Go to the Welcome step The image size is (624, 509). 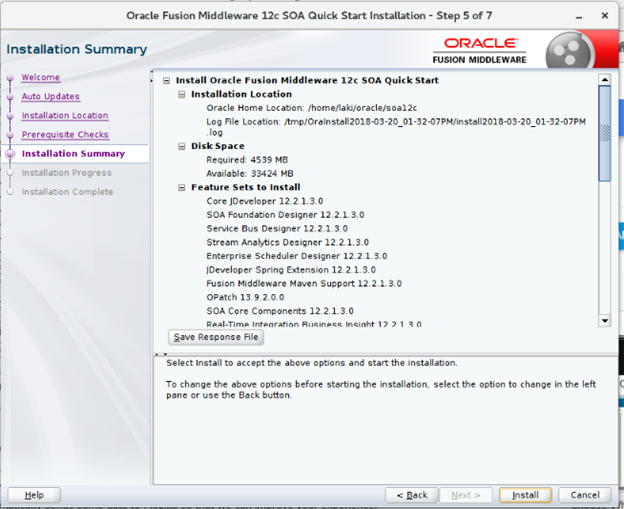pos(41,77)
